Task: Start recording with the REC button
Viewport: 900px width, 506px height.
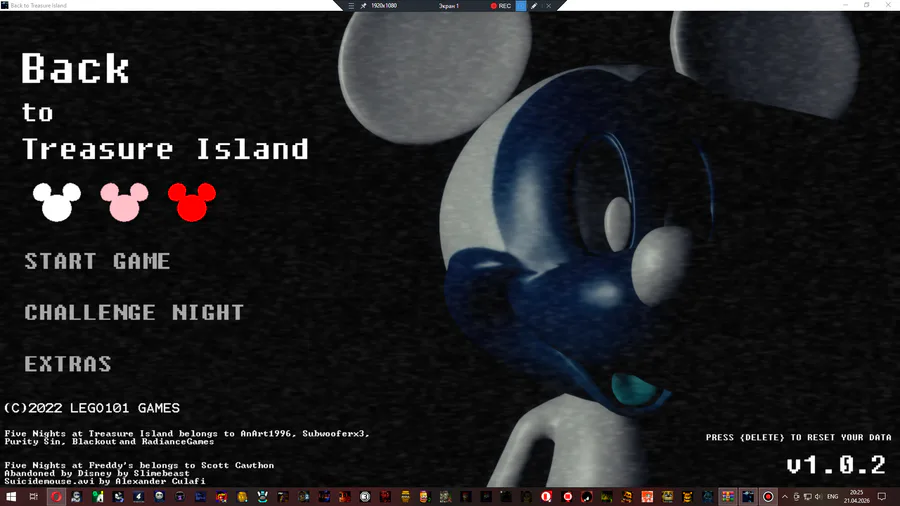Action: point(501,6)
